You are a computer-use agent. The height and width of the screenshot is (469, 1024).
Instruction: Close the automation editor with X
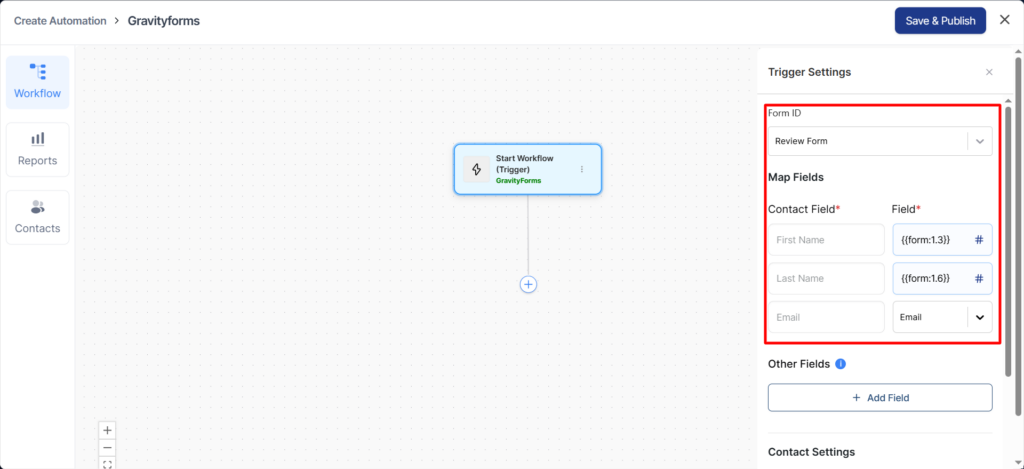point(1005,20)
